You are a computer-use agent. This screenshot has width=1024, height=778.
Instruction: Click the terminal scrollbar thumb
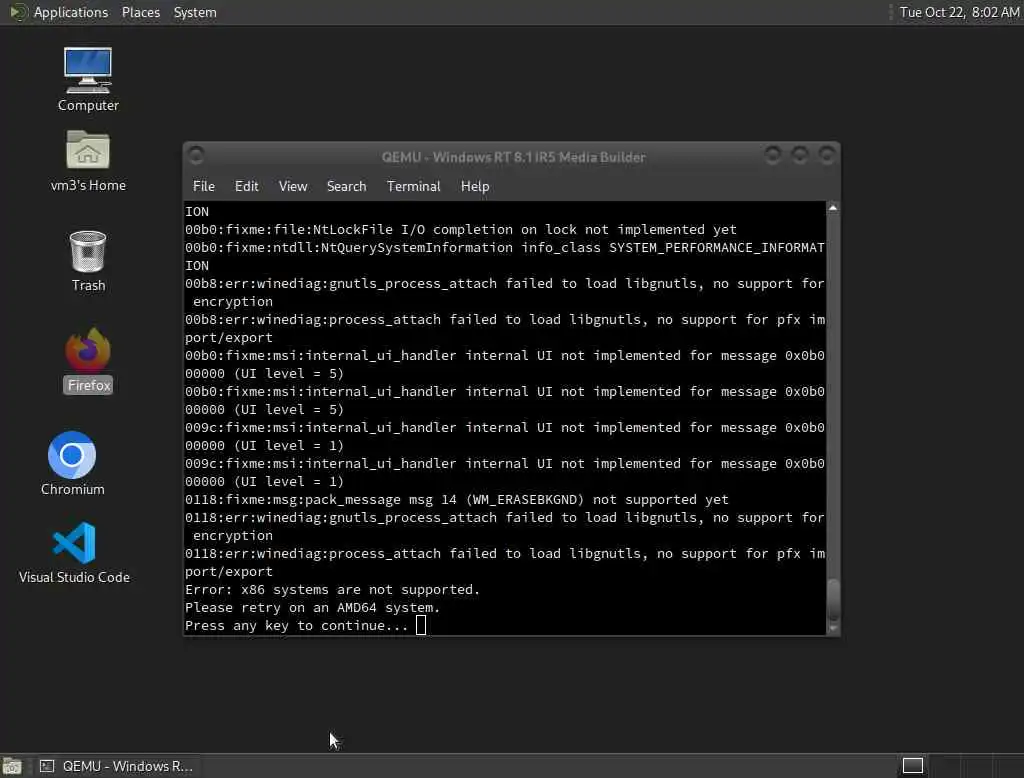click(833, 600)
